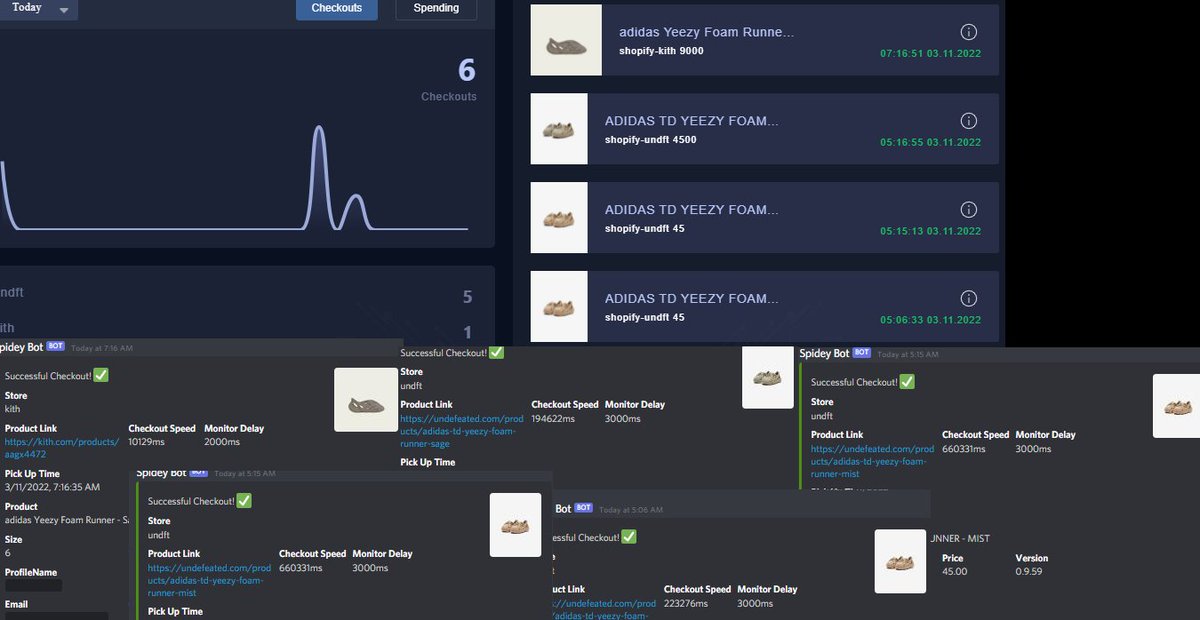Click version value 0.9.59
The width and height of the screenshot is (1200, 620).
1029,572
